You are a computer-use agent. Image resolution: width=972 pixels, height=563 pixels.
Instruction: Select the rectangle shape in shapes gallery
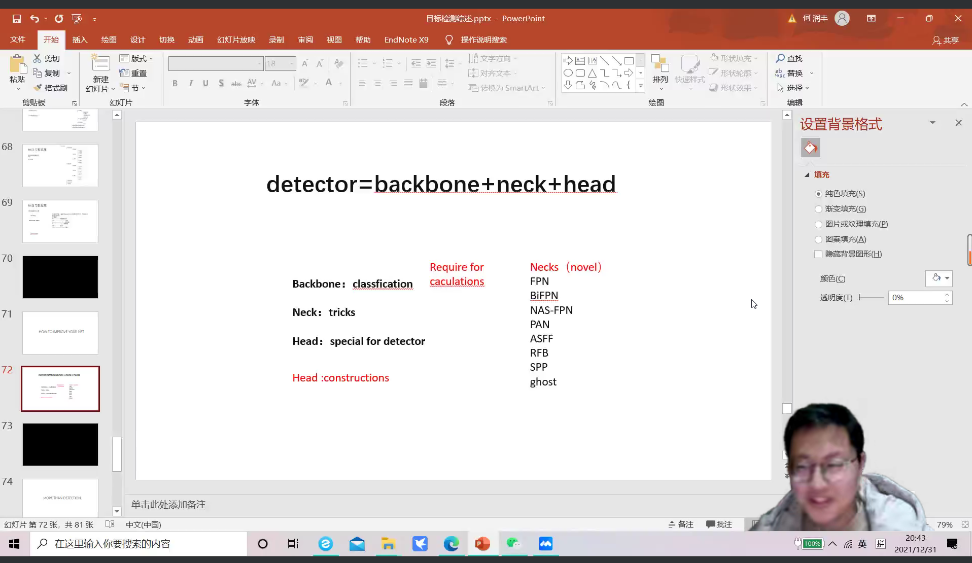[629, 61]
